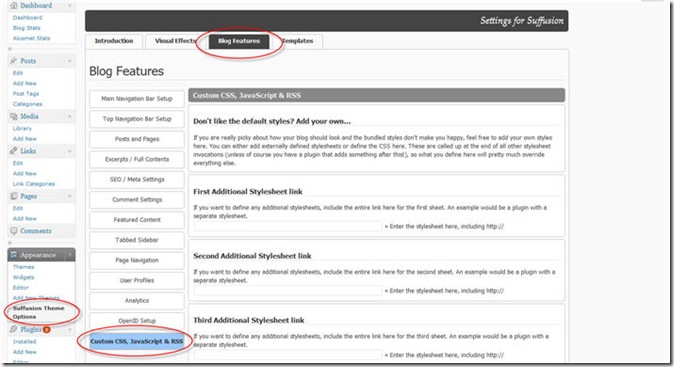
Task: Open the Page Navigation section
Action: [137, 260]
